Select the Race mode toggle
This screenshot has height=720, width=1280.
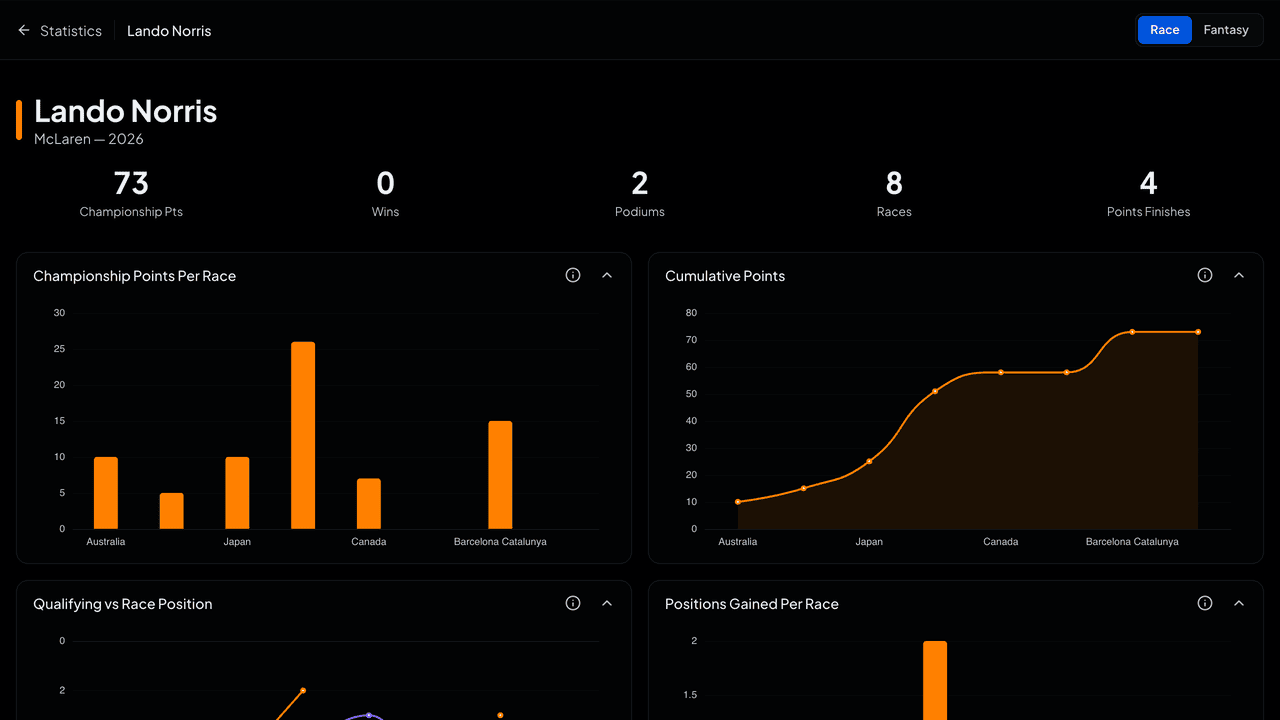(1165, 30)
